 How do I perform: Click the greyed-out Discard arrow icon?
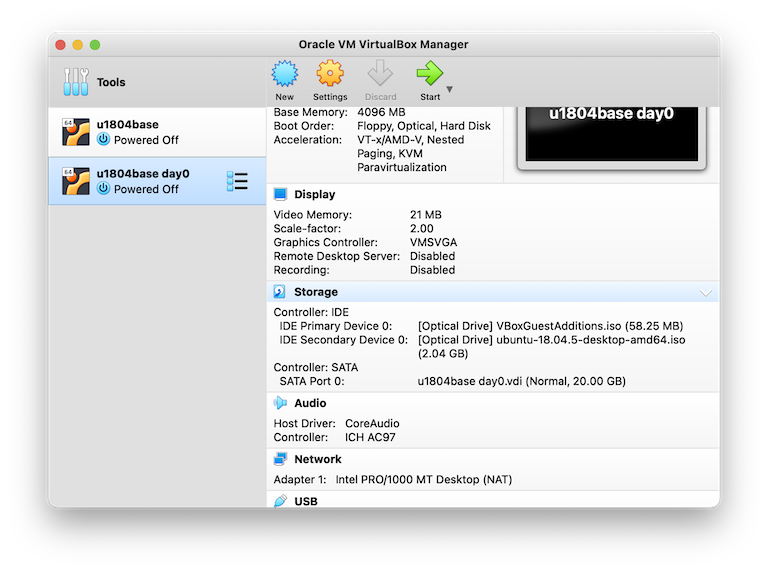pyautogui.click(x=380, y=73)
